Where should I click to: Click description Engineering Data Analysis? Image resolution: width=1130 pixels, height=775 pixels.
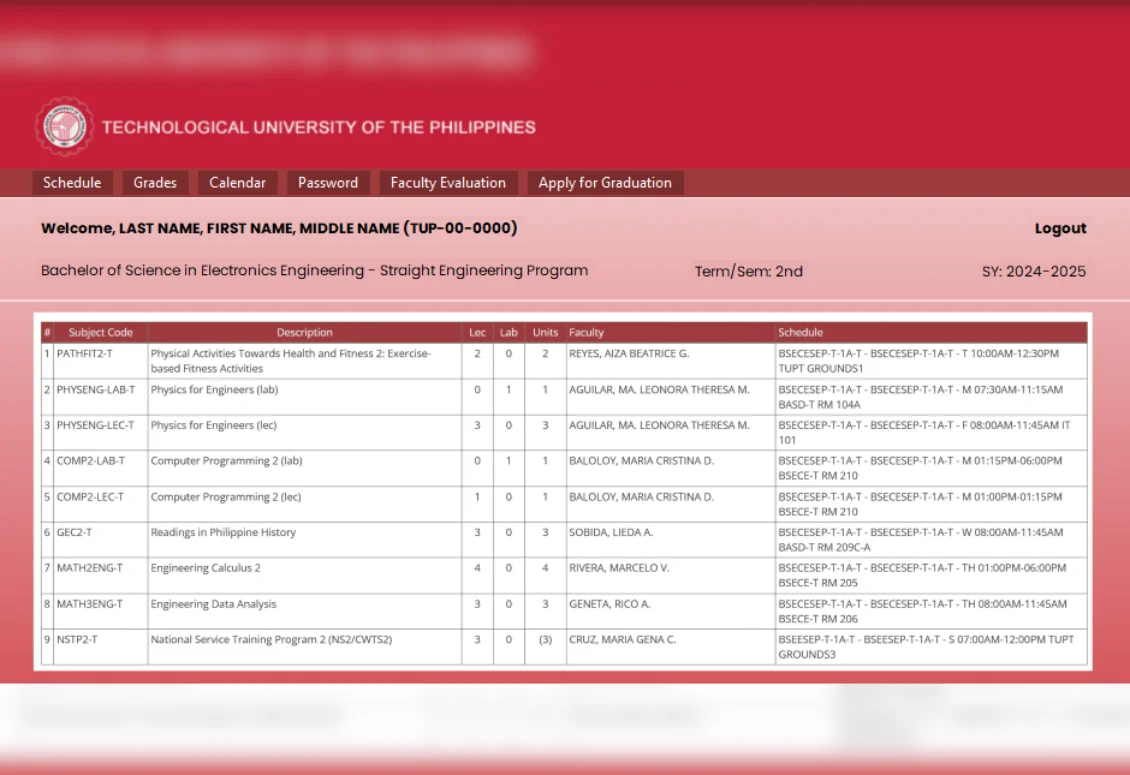[213, 604]
